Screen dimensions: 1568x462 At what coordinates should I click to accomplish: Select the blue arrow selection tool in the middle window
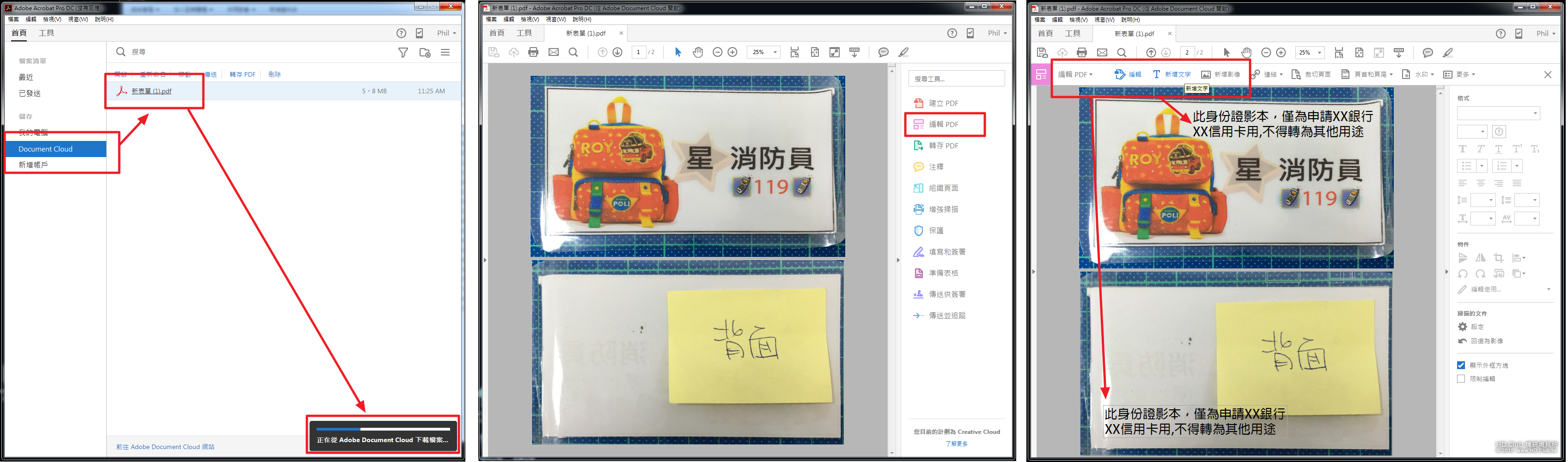678,52
